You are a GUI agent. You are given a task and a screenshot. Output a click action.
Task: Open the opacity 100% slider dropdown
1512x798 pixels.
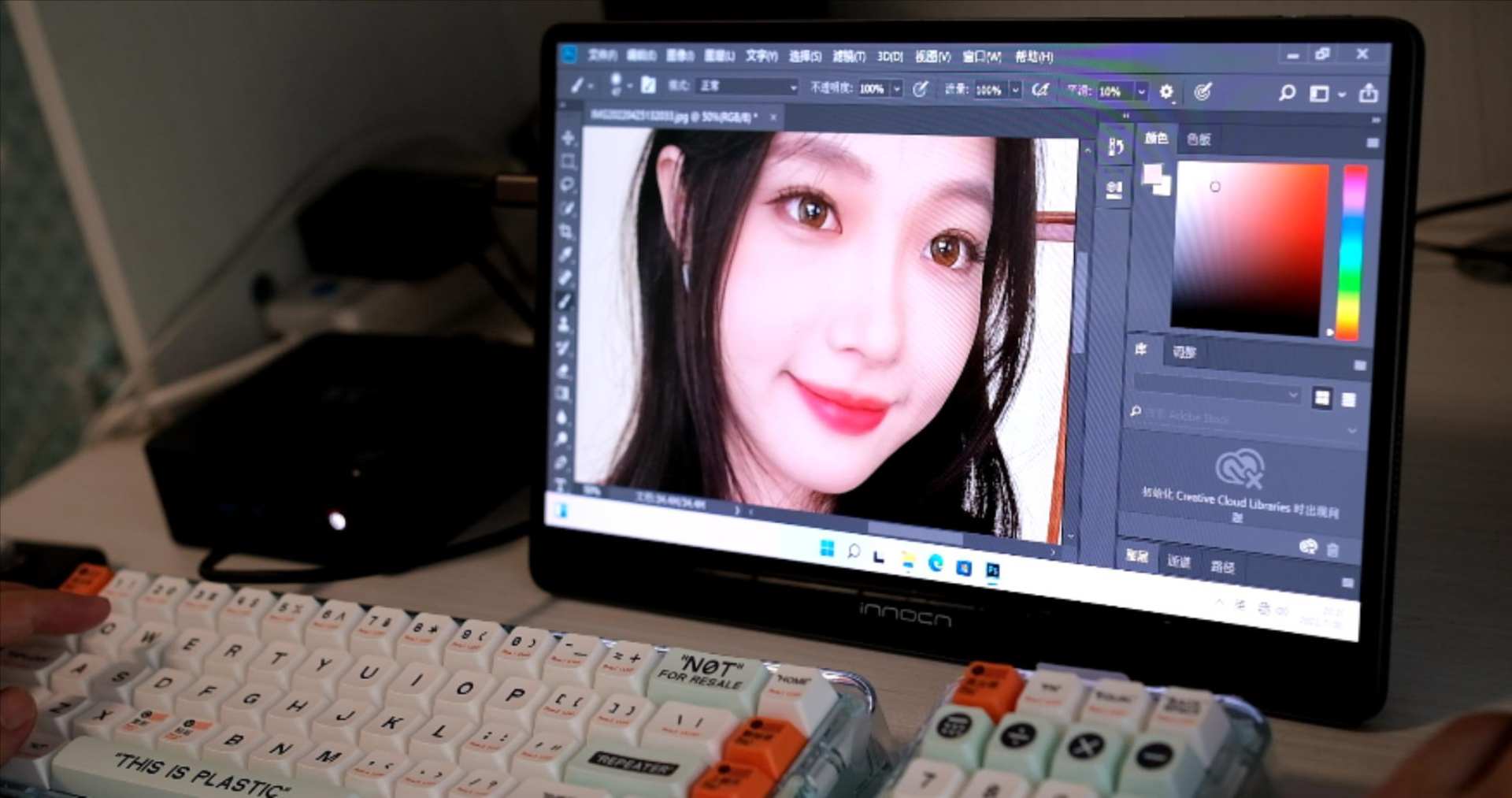click(896, 89)
